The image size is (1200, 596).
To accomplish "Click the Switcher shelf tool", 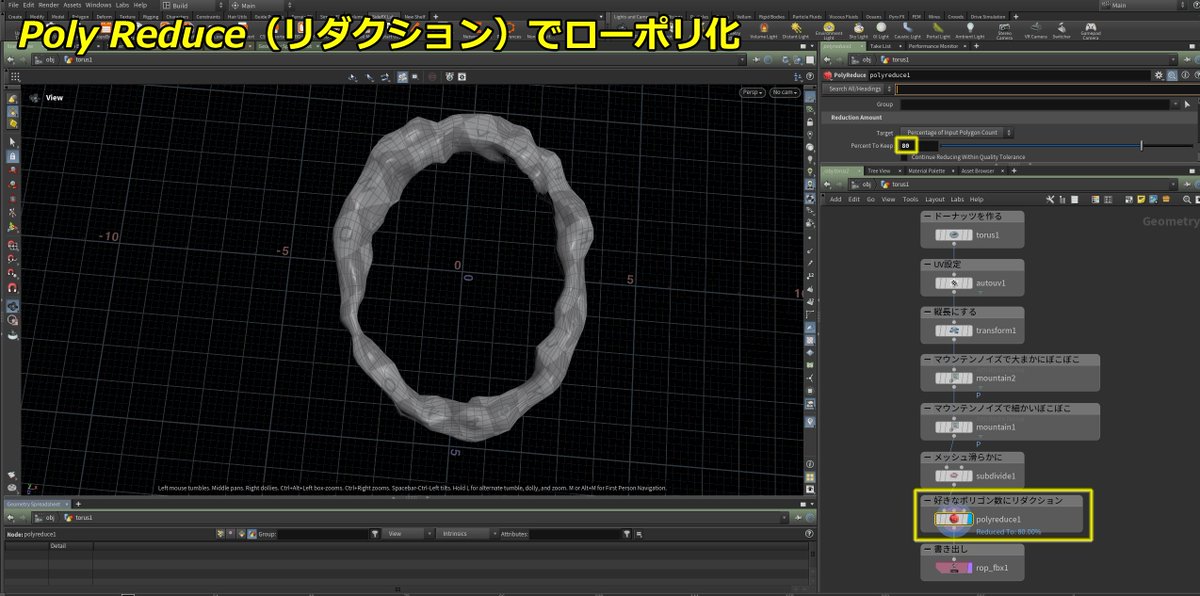I will tap(1063, 30).
